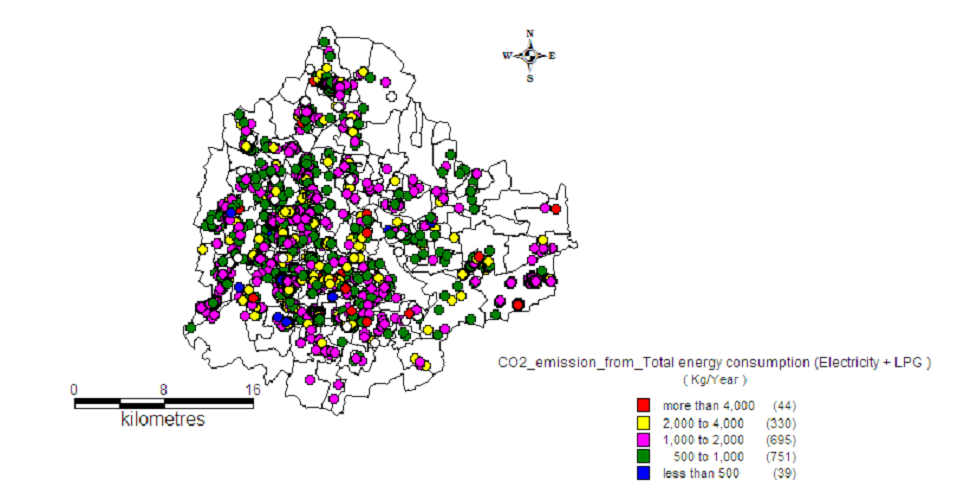Click the red point at map's far east edge
The image size is (964, 499).
555,209
